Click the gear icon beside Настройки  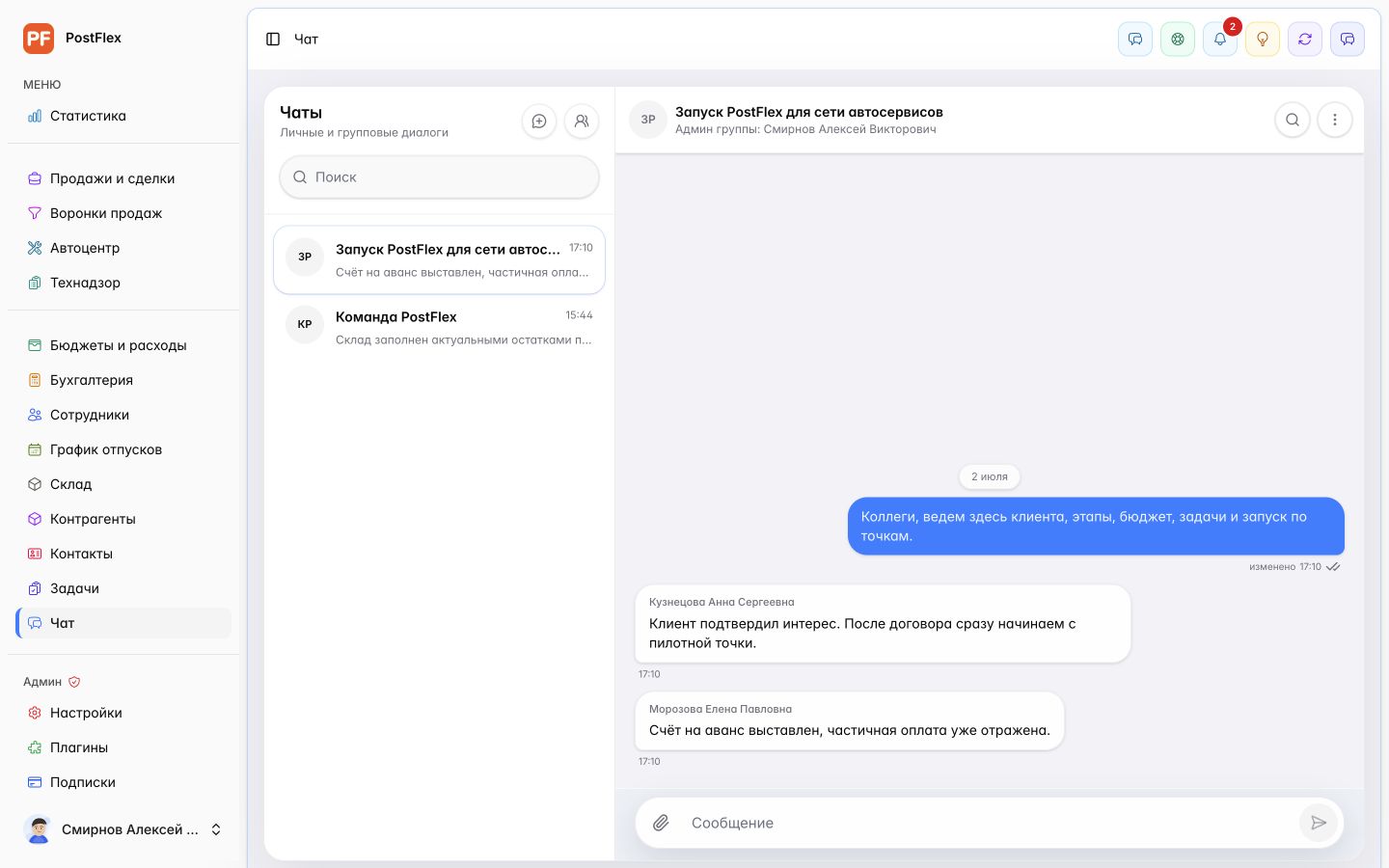click(x=35, y=713)
